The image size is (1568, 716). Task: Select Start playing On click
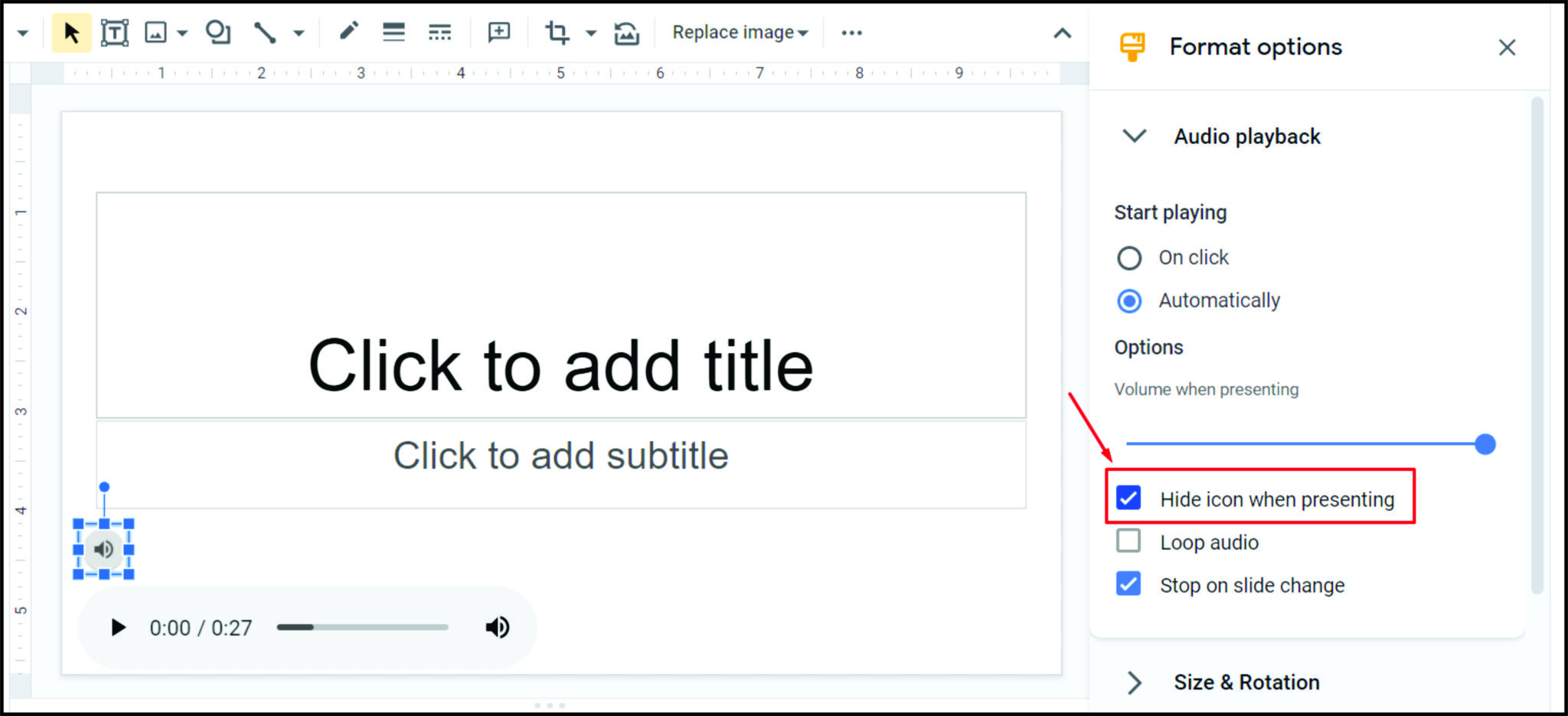pyautogui.click(x=1129, y=258)
